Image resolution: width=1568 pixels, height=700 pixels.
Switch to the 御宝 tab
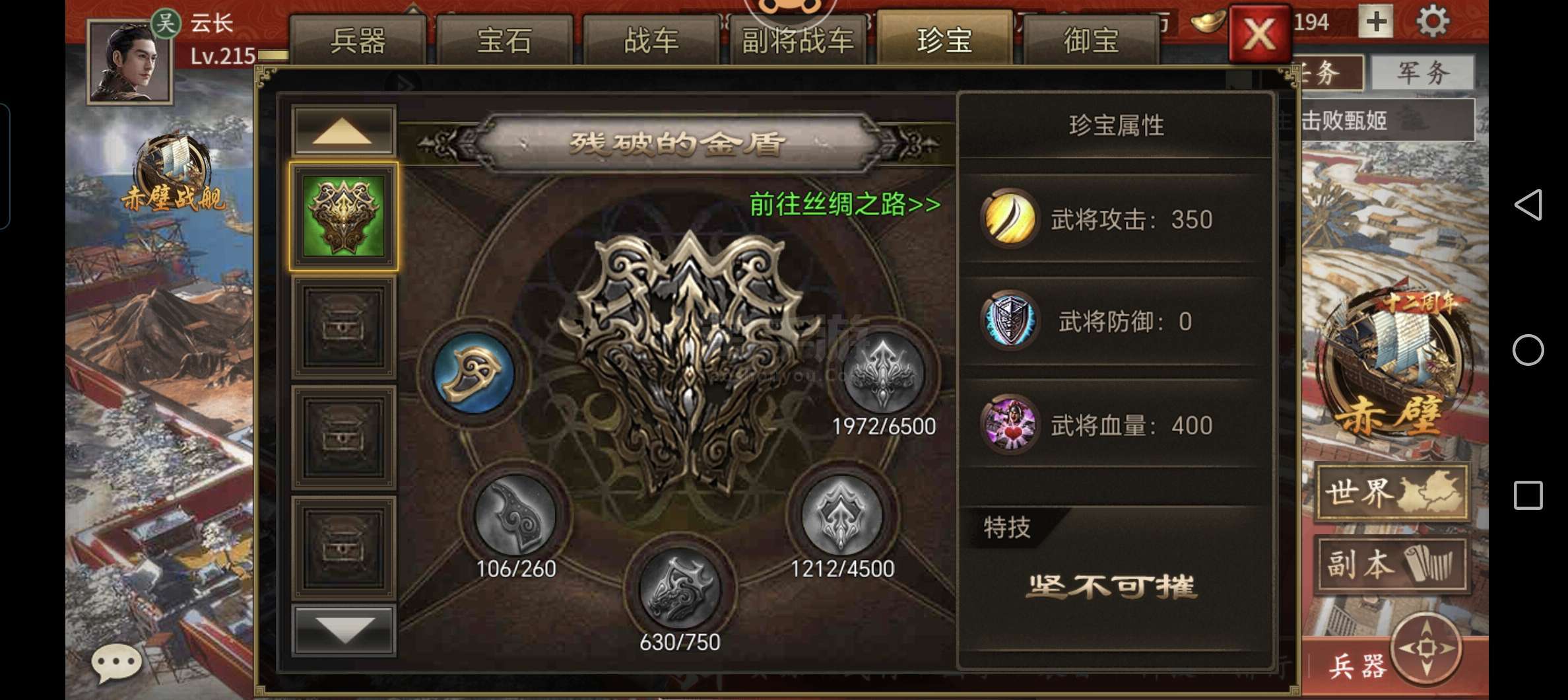(x=1091, y=40)
